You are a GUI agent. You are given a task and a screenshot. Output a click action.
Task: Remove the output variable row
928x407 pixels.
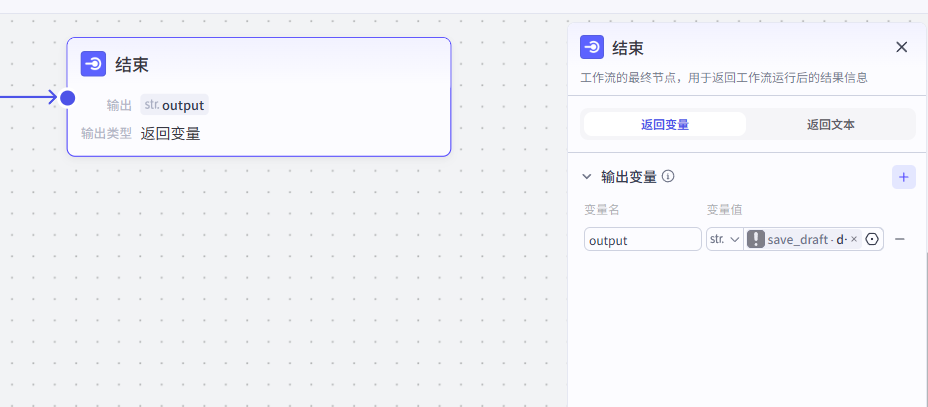pos(900,239)
